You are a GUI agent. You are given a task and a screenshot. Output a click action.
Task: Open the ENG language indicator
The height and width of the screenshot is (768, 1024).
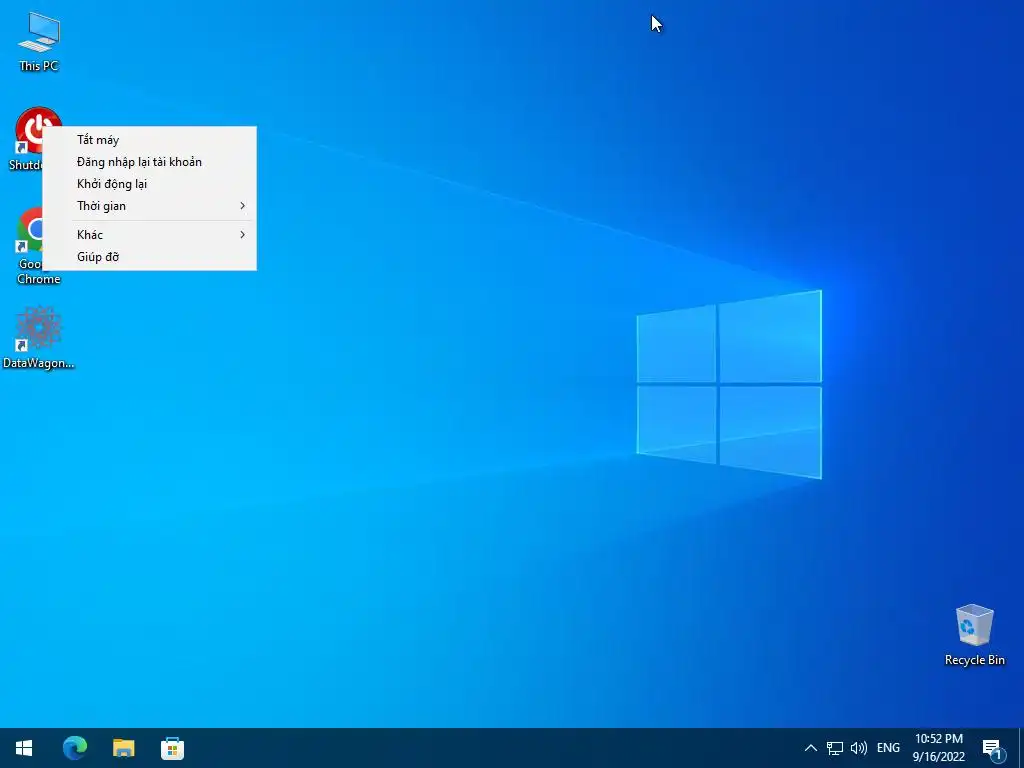[888, 748]
